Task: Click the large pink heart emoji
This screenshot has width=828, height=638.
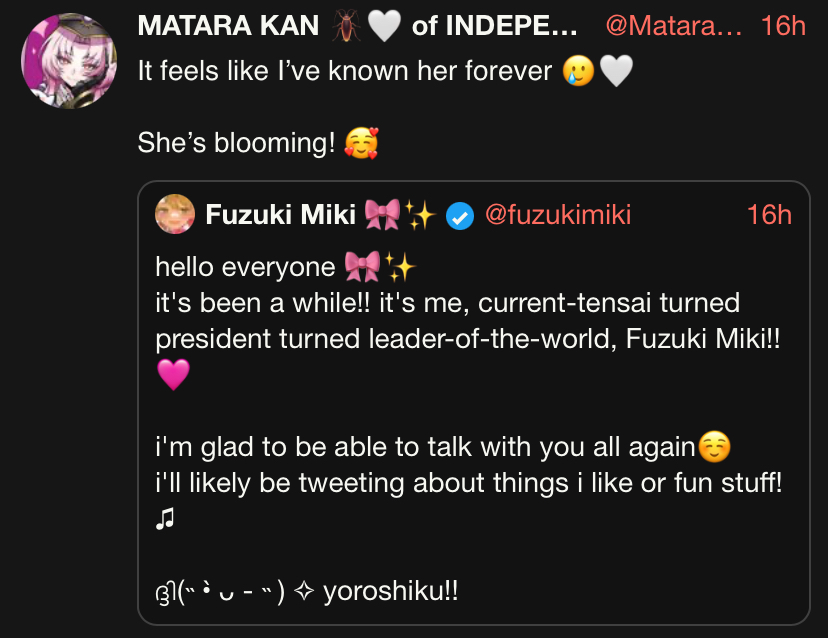Action: click(173, 375)
